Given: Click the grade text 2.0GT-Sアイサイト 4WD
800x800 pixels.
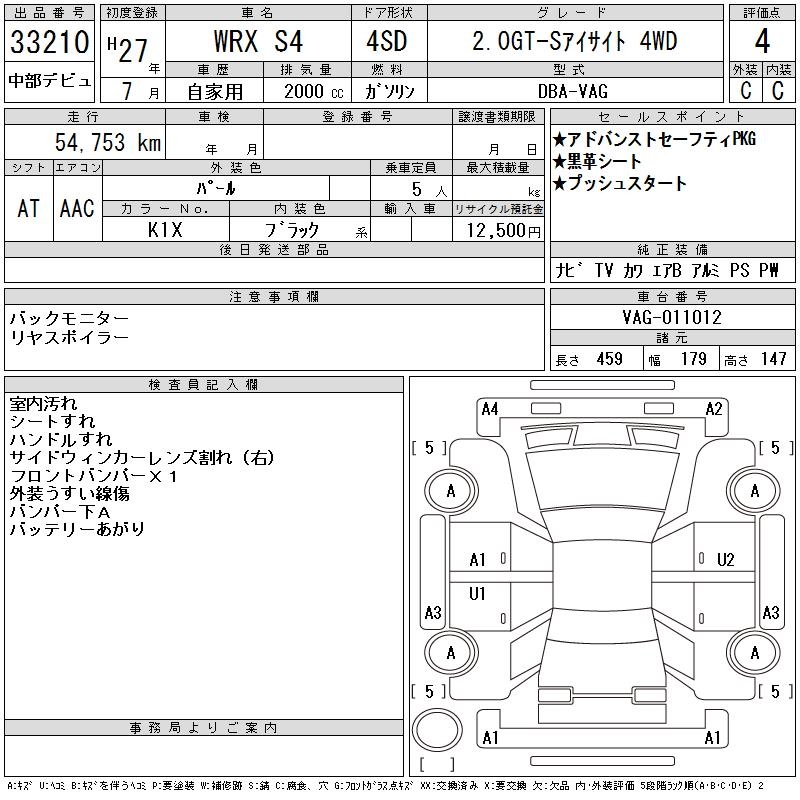Looking at the screenshot, I should (x=574, y=42).
